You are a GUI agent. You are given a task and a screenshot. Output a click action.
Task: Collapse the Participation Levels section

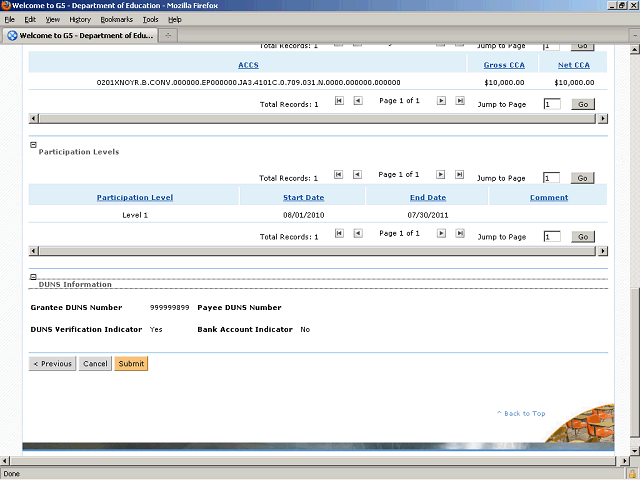click(33, 145)
